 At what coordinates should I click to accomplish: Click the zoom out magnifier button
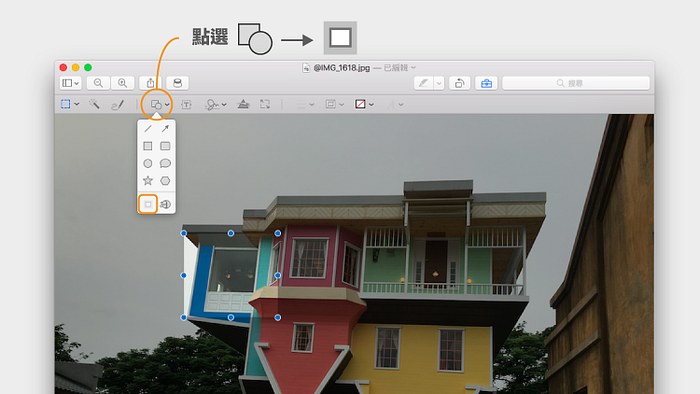(98, 83)
